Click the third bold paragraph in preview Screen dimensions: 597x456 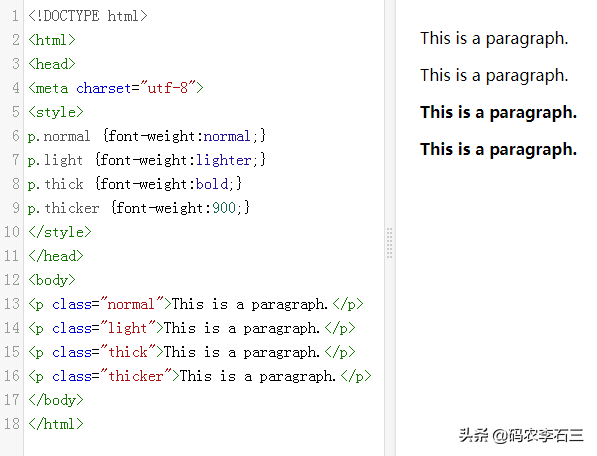coord(498,113)
